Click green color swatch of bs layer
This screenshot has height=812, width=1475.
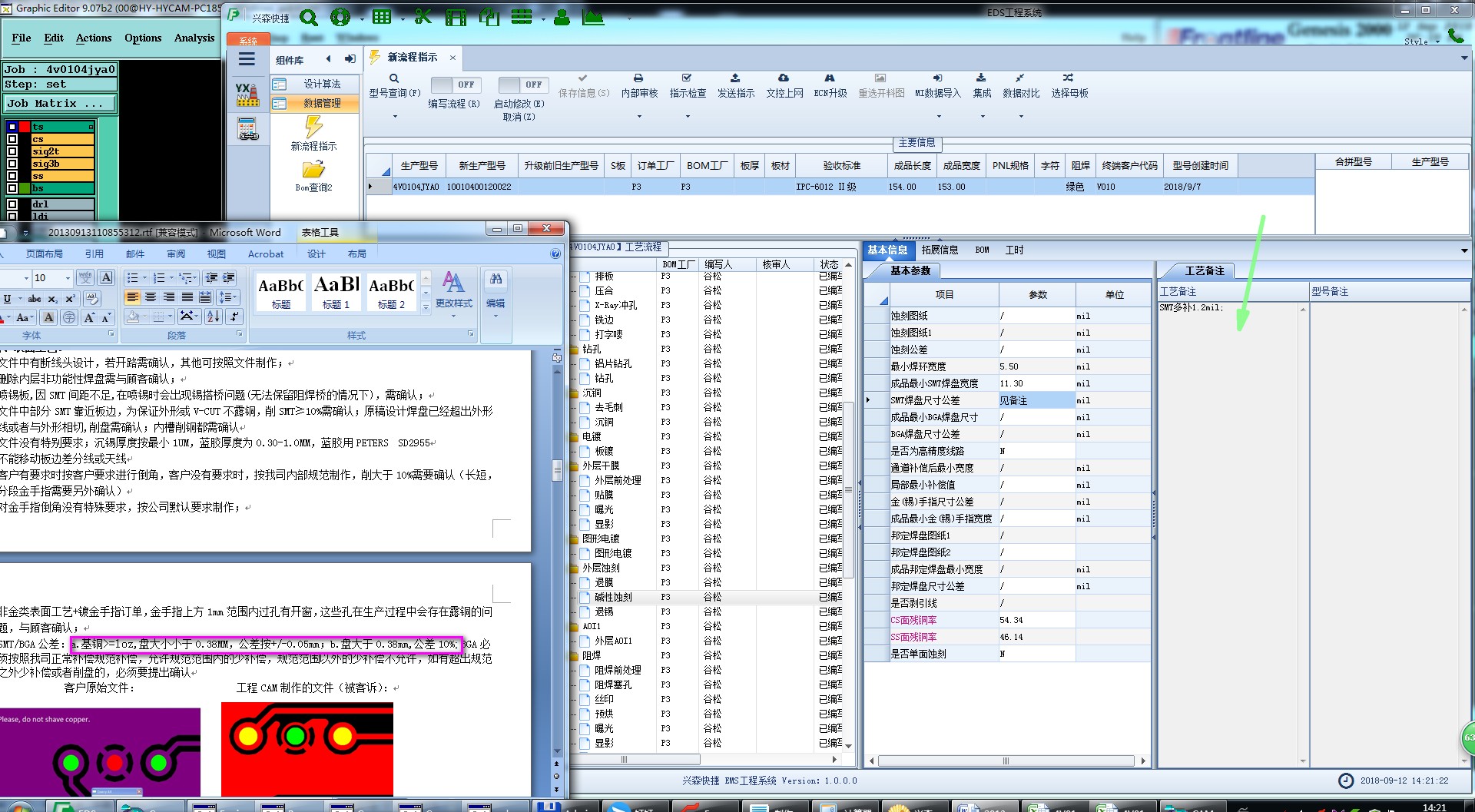[x=25, y=188]
